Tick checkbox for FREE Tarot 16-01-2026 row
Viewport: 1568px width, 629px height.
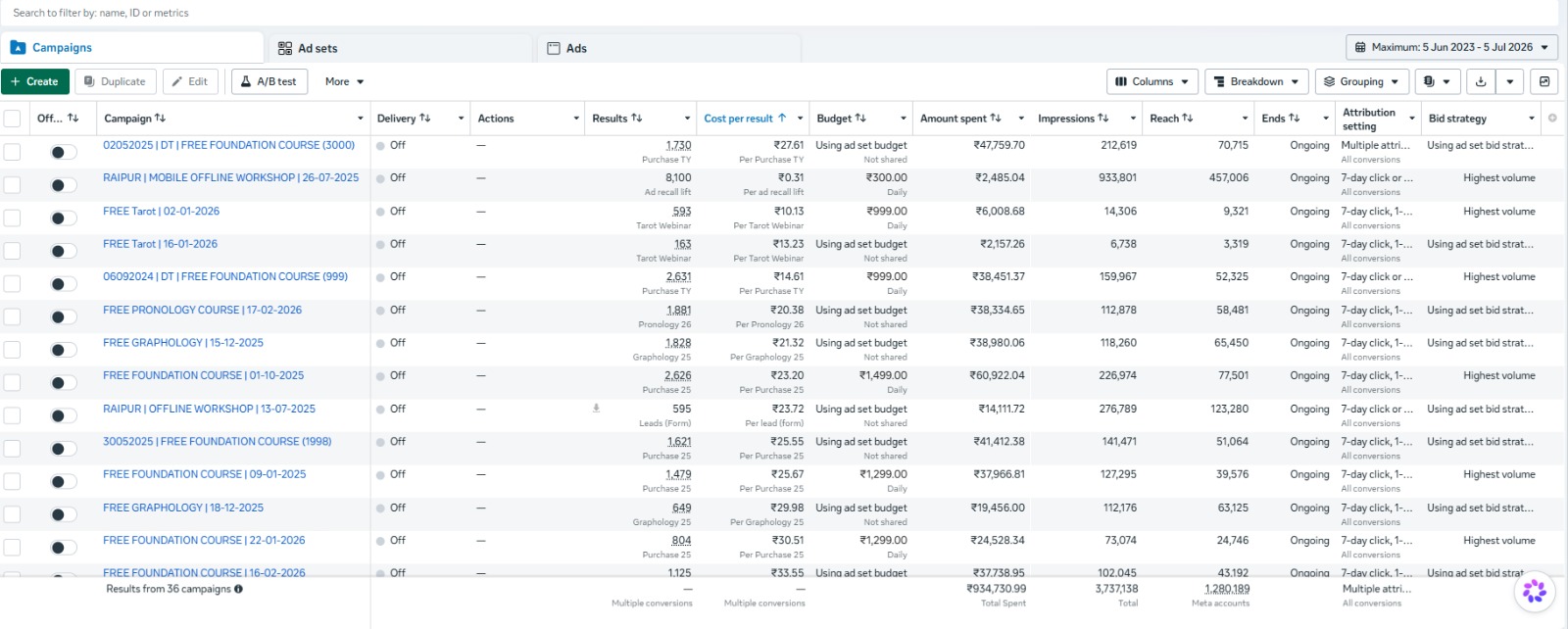(x=12, y=251)
